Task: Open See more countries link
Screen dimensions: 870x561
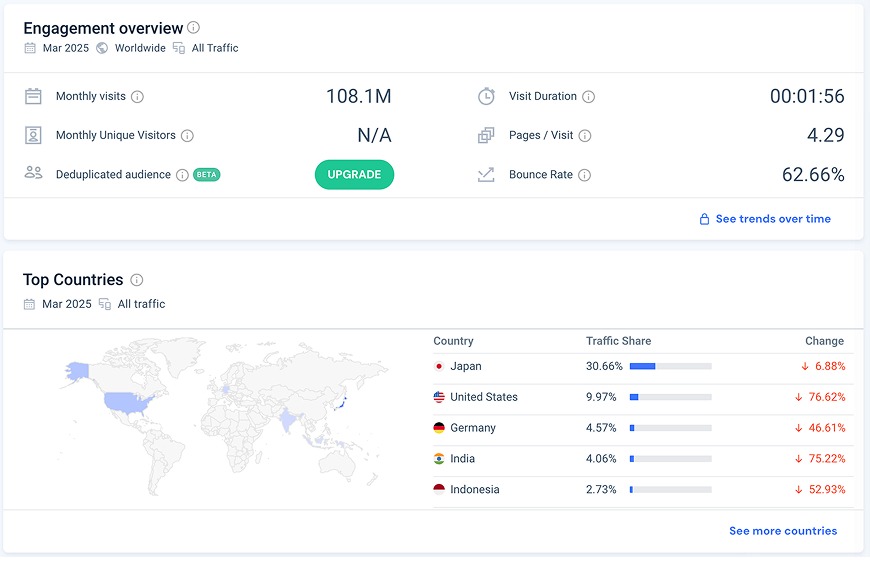Action: pos(783,531)
